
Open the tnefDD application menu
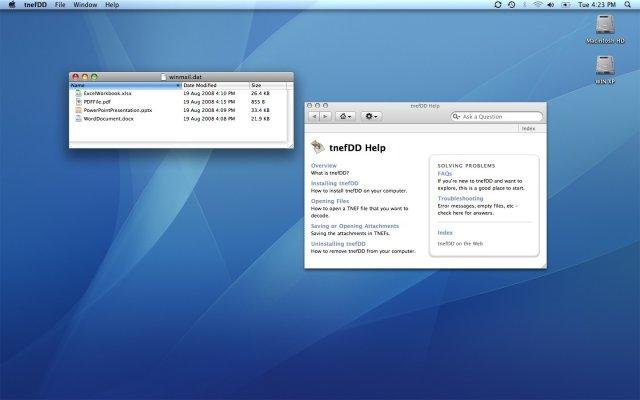[x=35, y=5]
